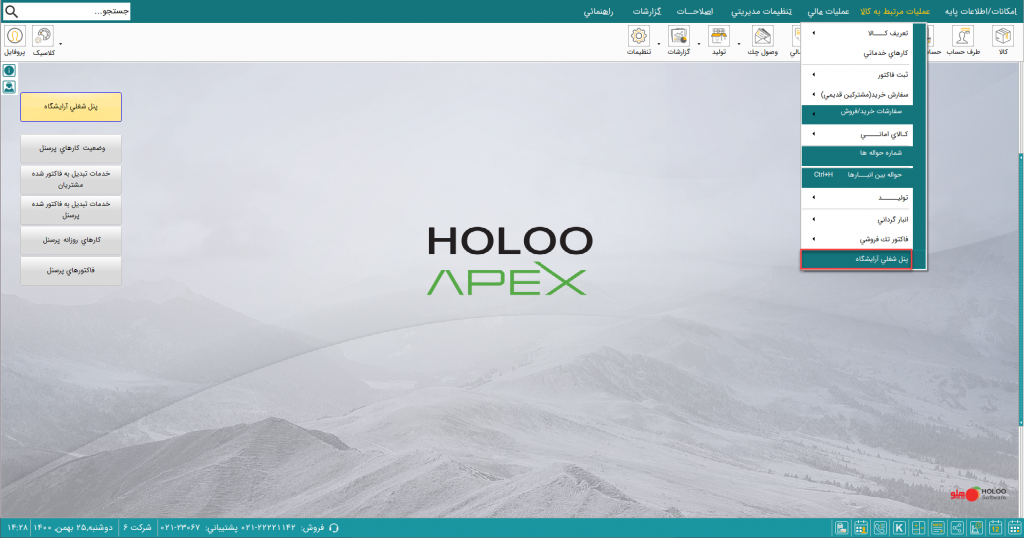1024x538 pixels.
Task: Open the اصلاحات menu
Action: [695, 12]
